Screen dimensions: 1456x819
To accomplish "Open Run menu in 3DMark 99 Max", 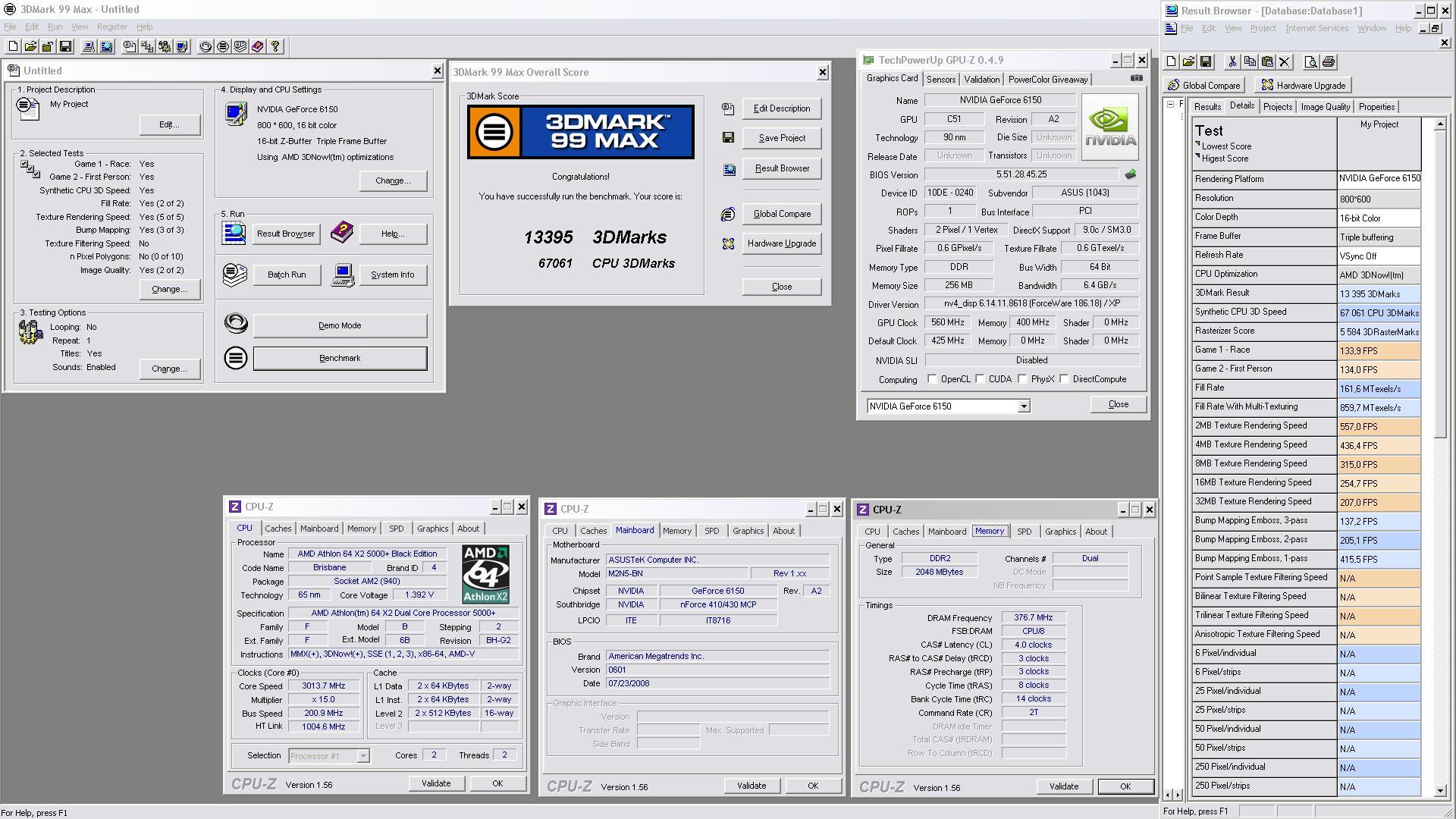I will [x=55, y=27].
